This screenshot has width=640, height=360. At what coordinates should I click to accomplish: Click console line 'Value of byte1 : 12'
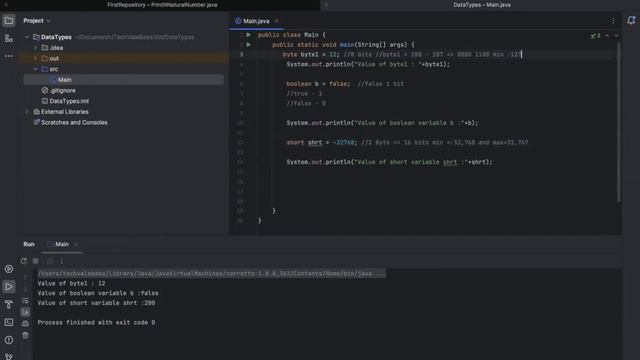[x=71, y=283]
